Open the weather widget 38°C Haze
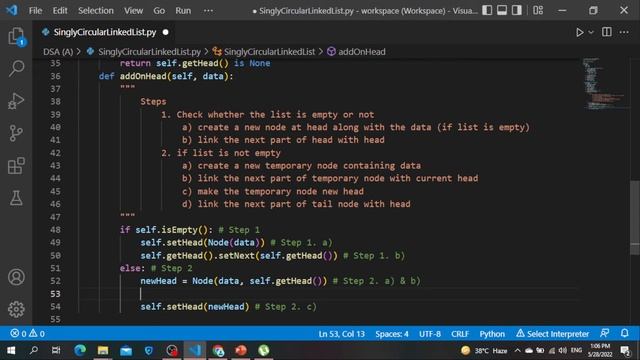The width and height of the screenshot is (640, 360). point(484,350)
